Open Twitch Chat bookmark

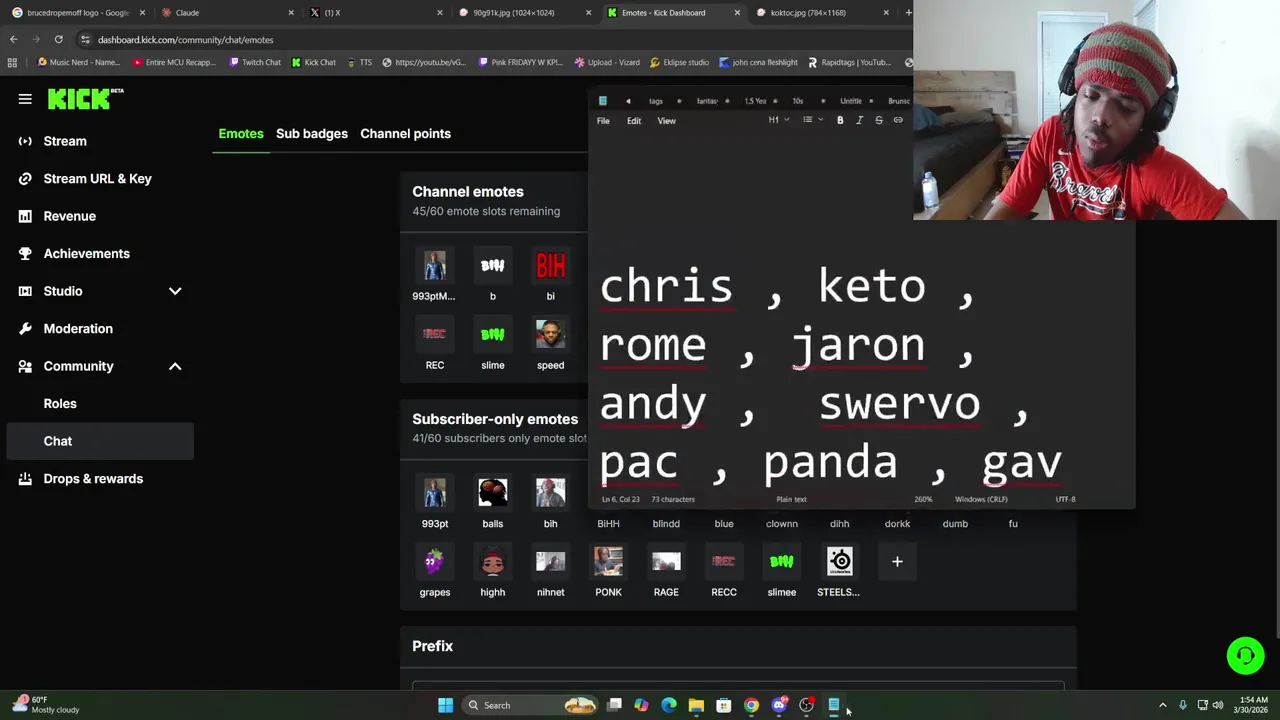point(255,62)
